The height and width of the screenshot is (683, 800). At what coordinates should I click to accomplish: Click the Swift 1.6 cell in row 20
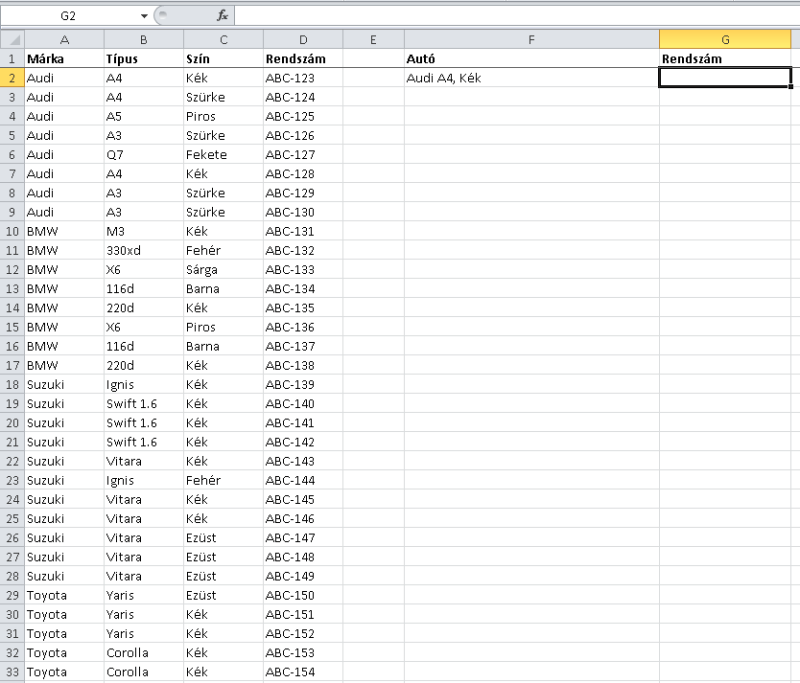click(143, 423)
